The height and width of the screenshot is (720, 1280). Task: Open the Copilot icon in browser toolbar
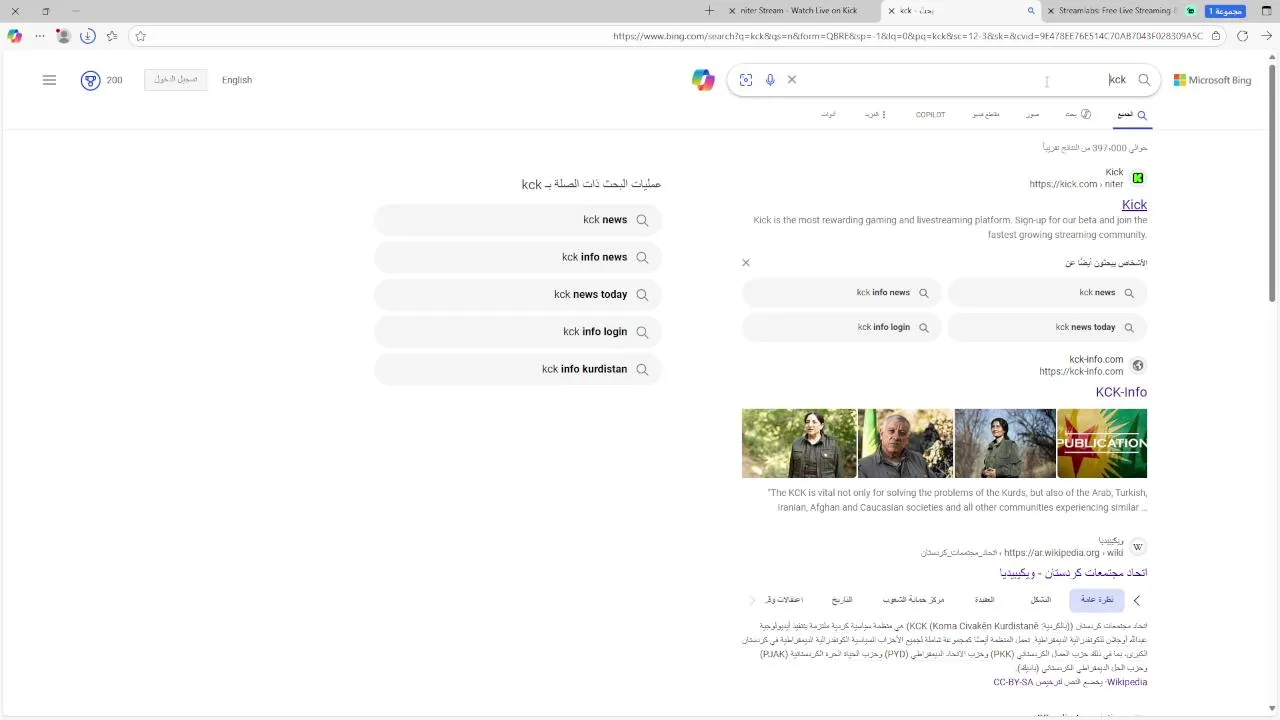pos(14,36)
